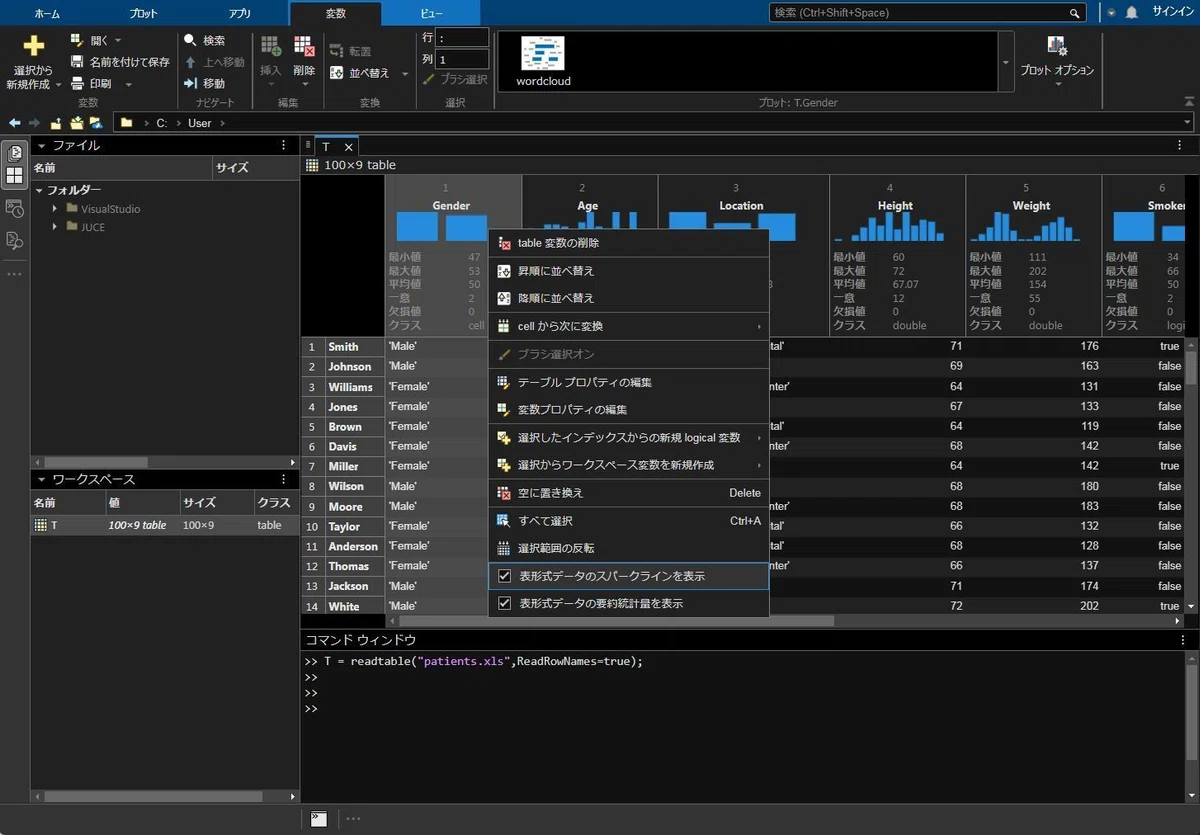Open the 並べ替え dropdown arrow

point(405,73)
